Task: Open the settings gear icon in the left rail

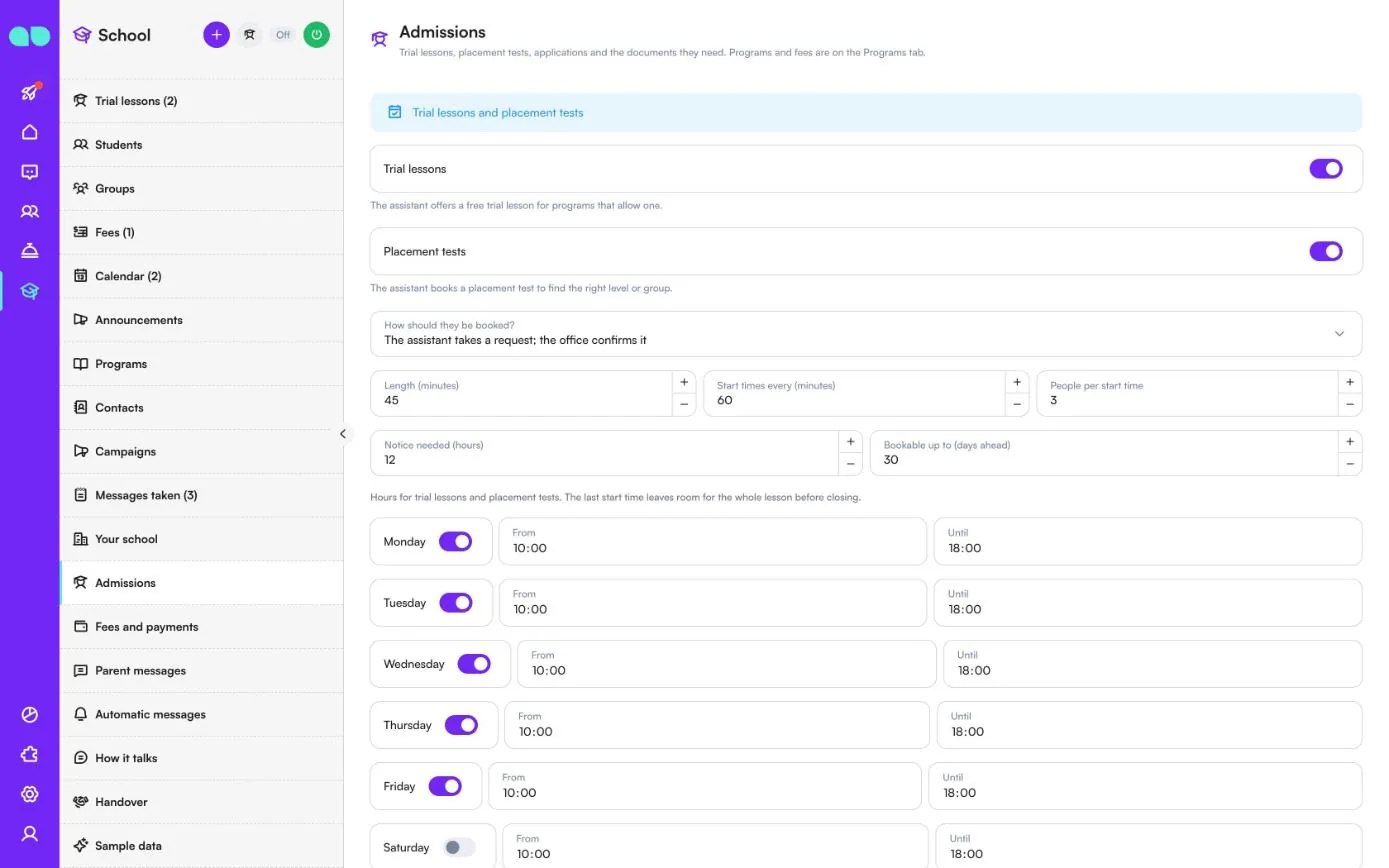Action: pos(30,794)
